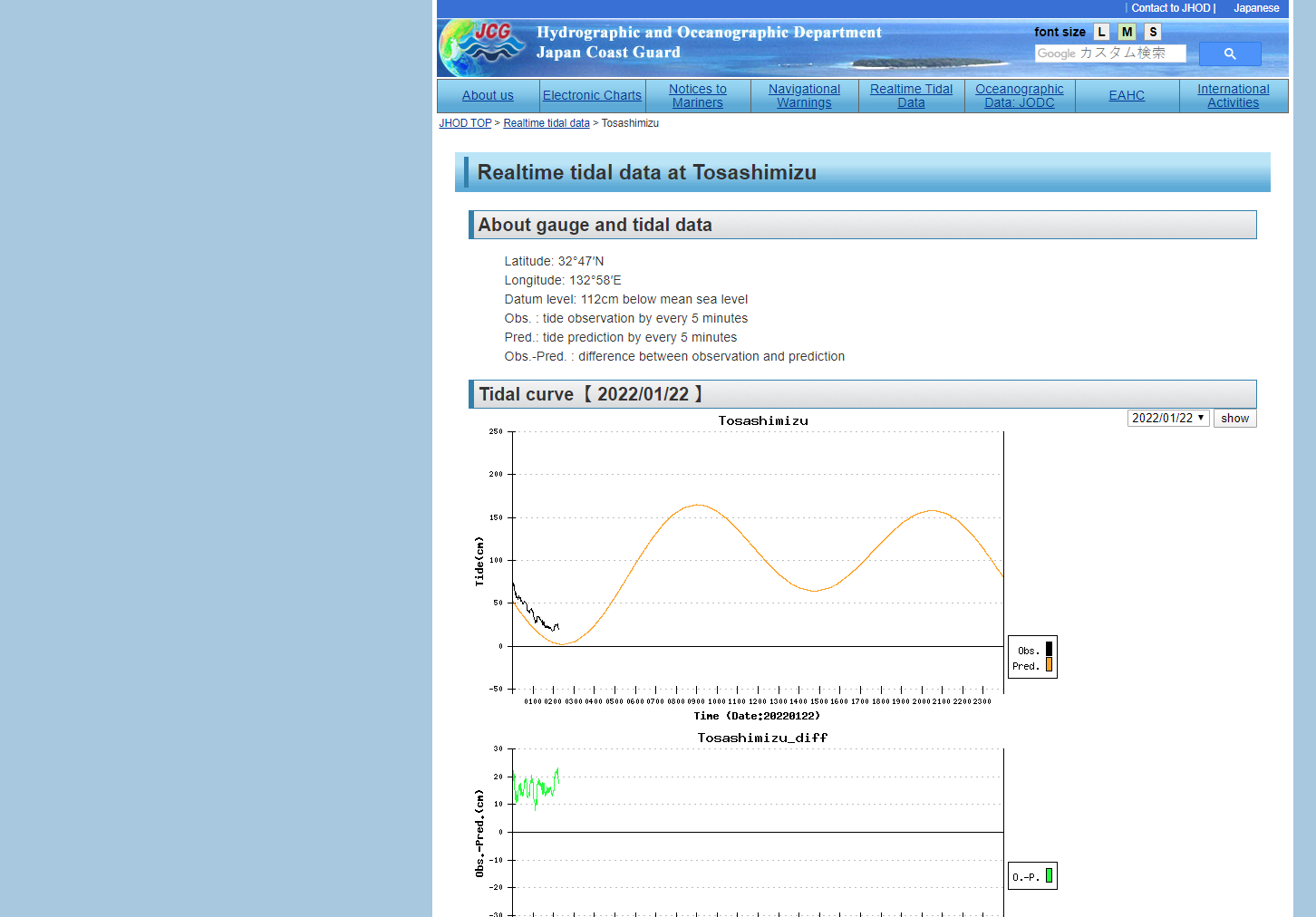Click the font size label

(1060, 32)
